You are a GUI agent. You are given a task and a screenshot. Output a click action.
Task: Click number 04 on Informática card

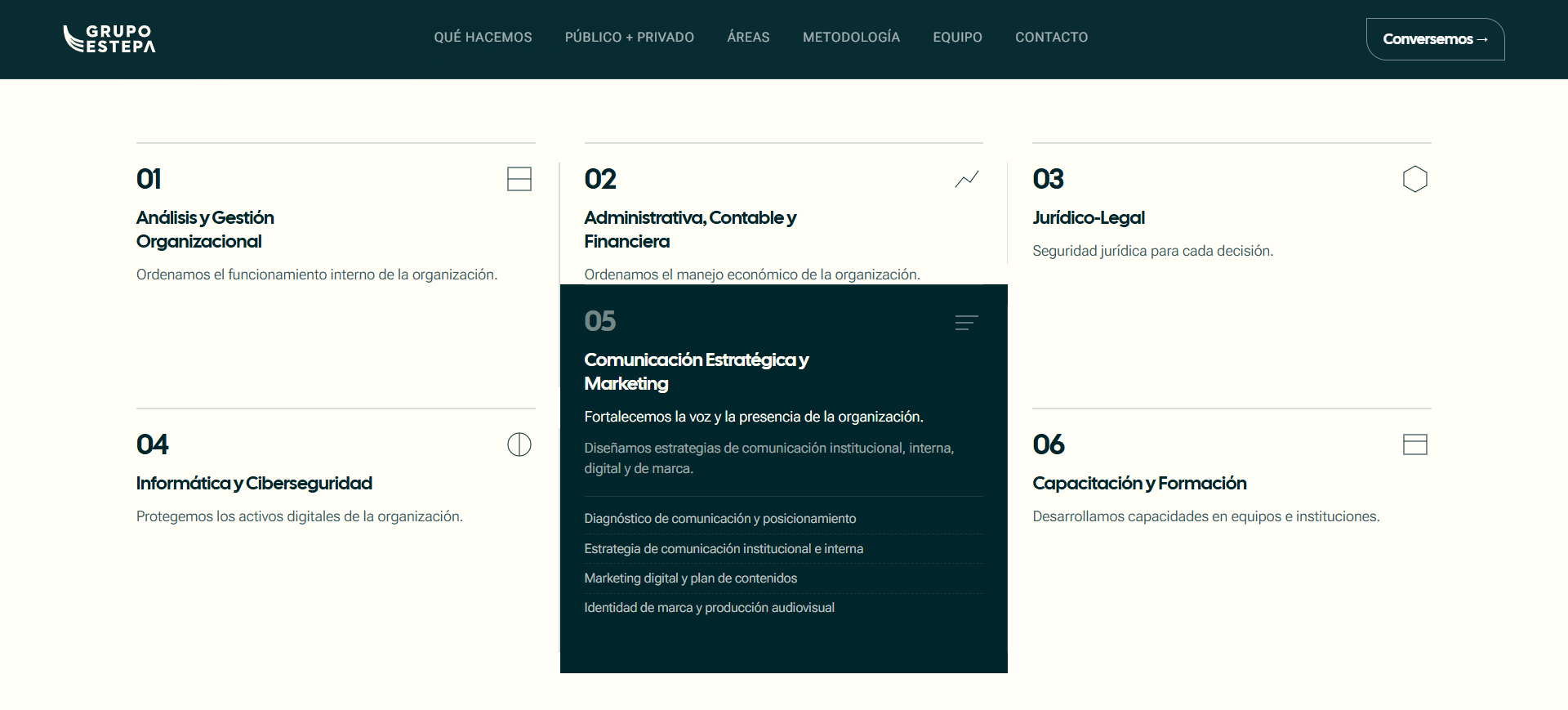click(153, 444)
